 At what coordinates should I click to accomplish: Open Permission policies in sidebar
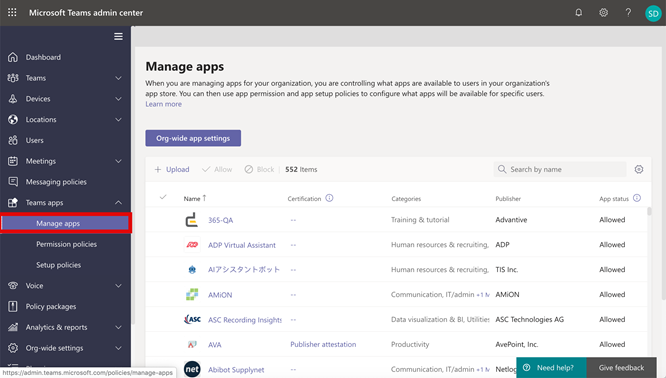(66, 244)
